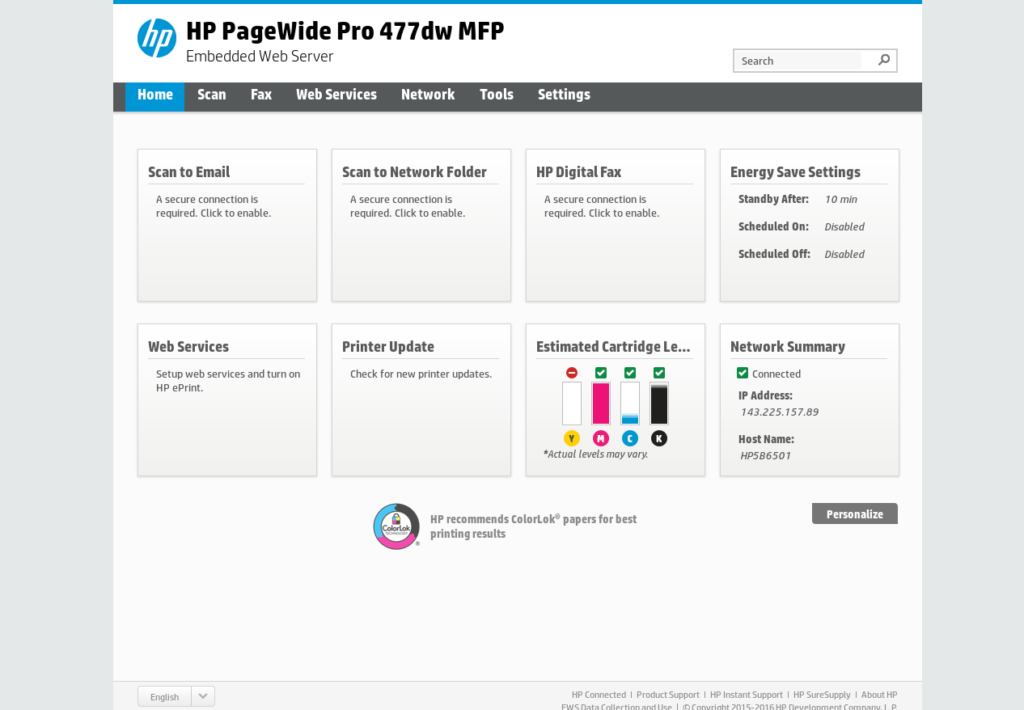This screenshot has height=710, width=1024.
Task: Open the Home tab
Action: pos(155,95)
